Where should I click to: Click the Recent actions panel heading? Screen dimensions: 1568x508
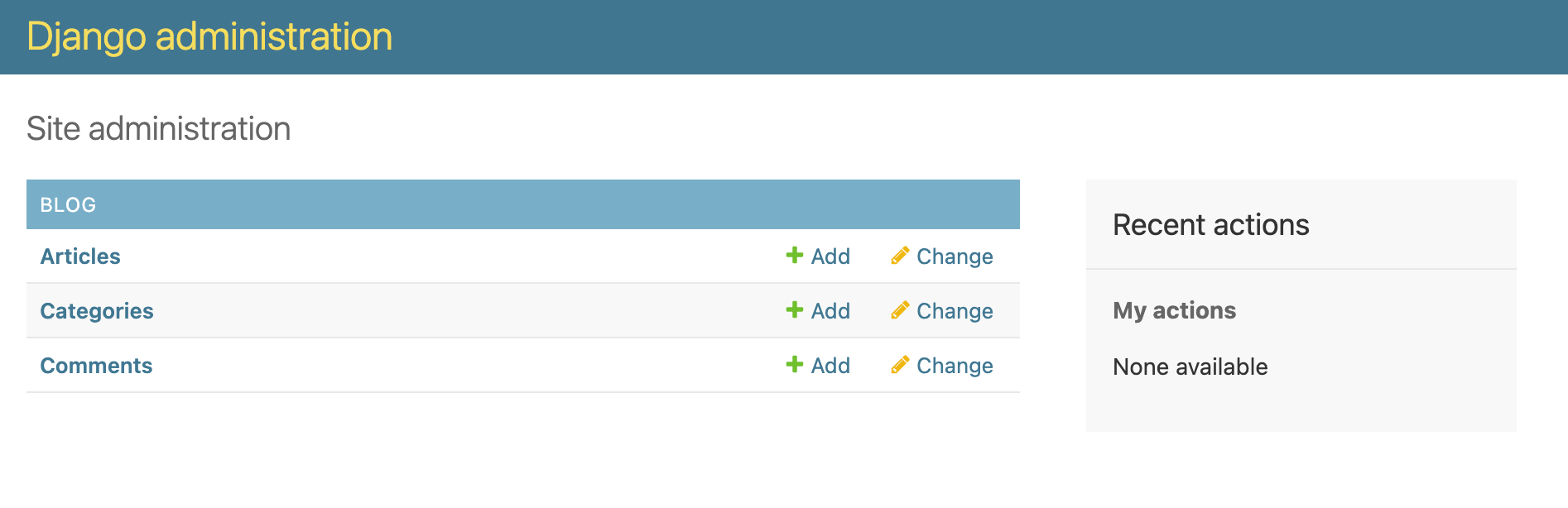1210,224
